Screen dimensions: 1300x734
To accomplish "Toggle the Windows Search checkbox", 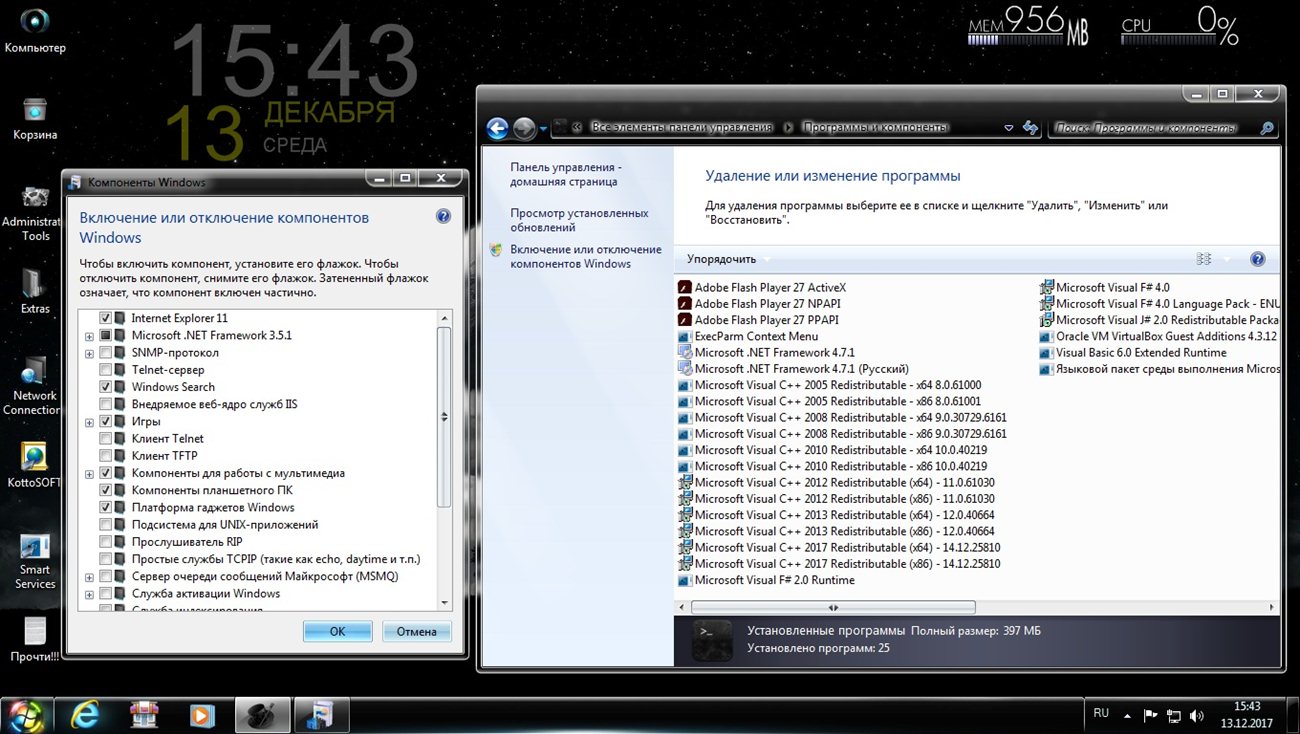I will 106,387.
